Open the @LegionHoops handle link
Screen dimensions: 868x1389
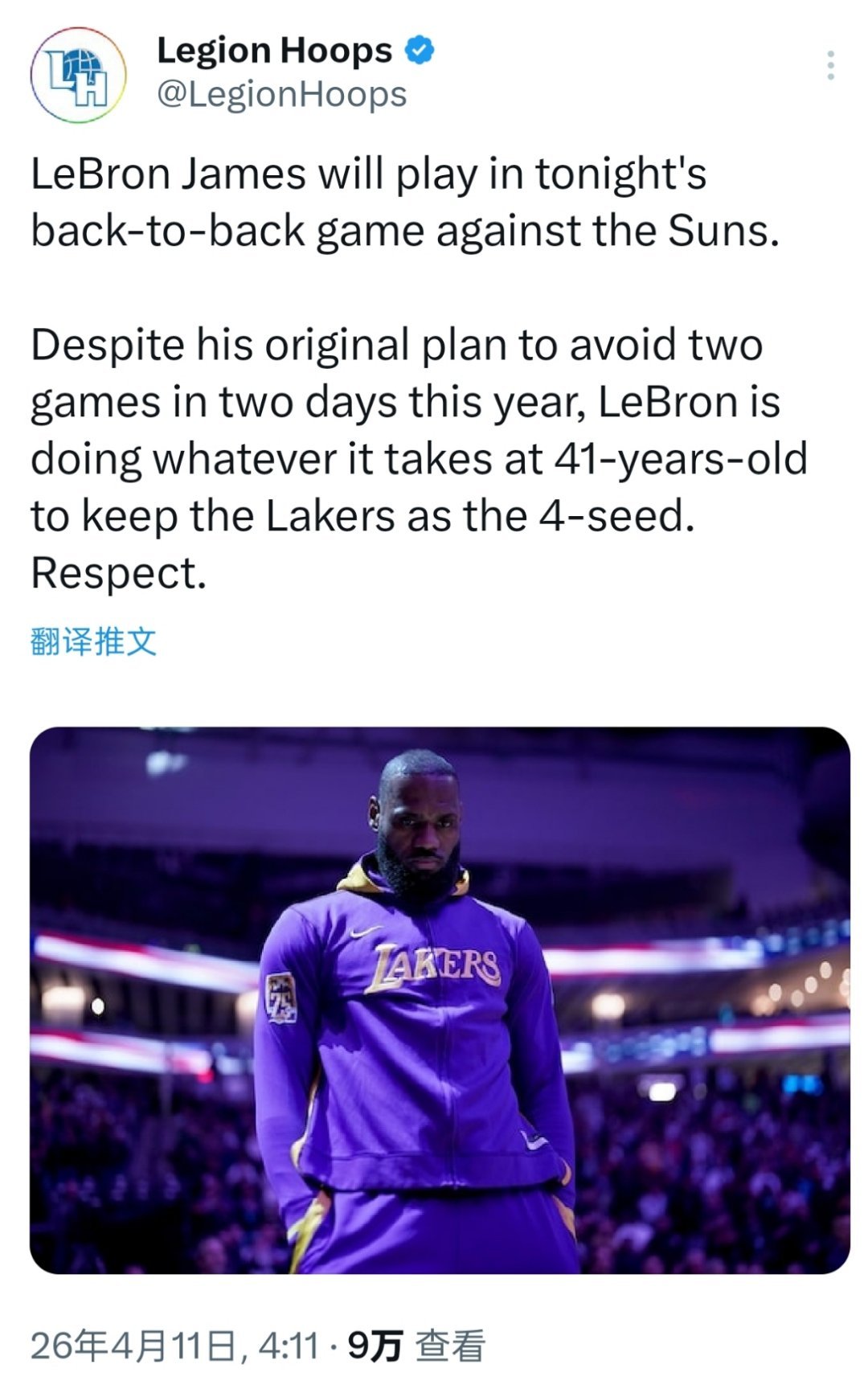(x=281, y=95)
